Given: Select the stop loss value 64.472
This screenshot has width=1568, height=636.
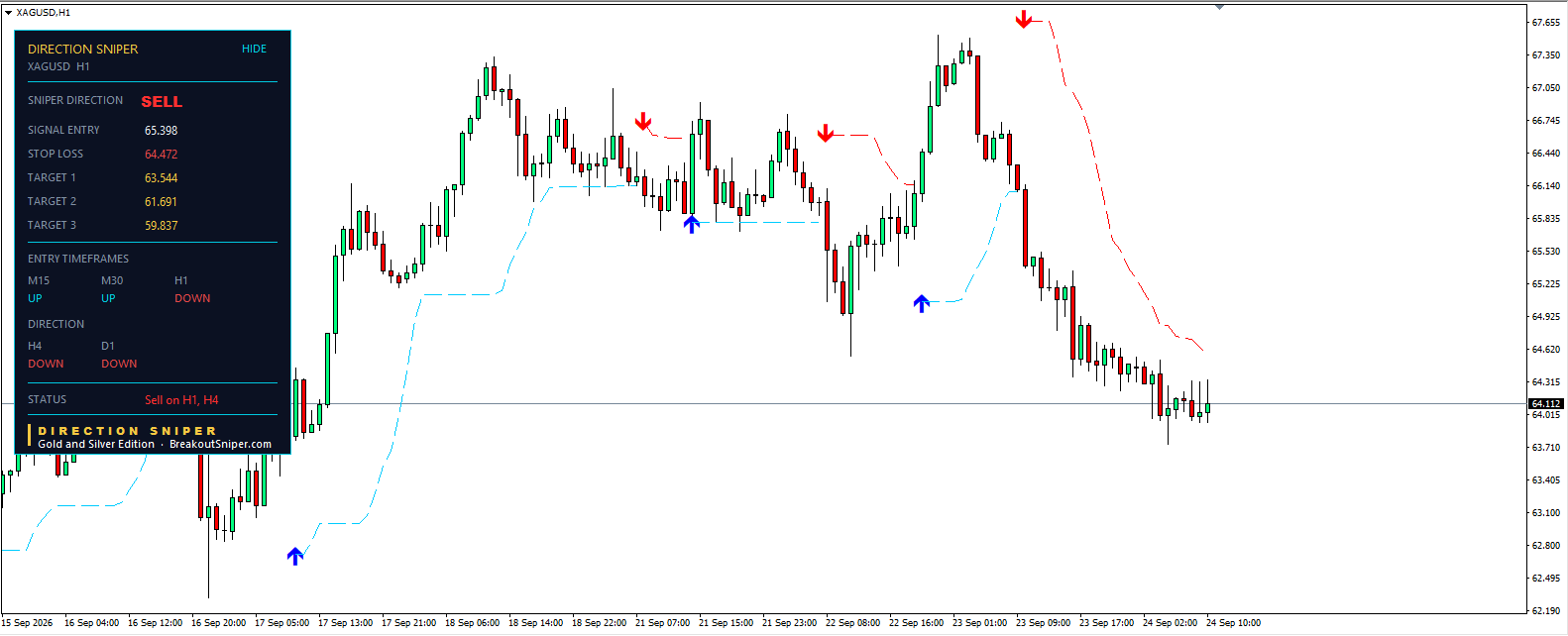Looking at the screenshot, I should point(161,154).
